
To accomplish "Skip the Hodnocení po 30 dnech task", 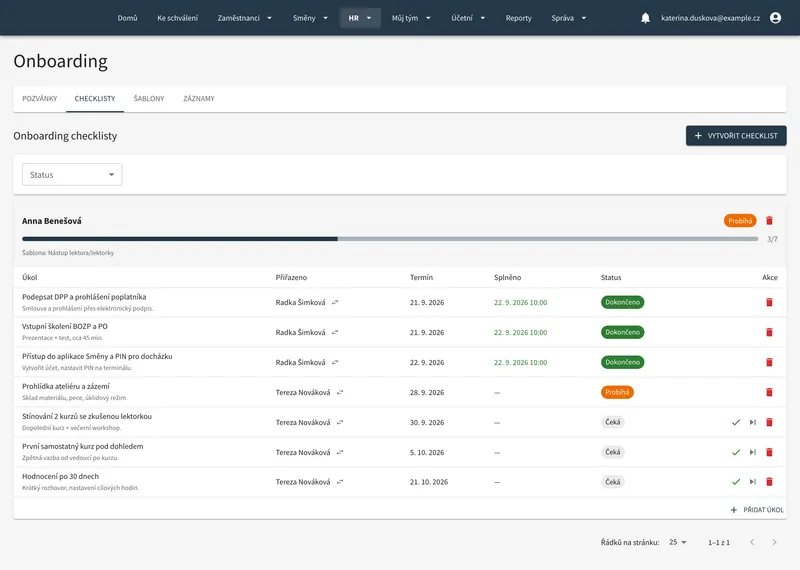I will tap(753, 482).
